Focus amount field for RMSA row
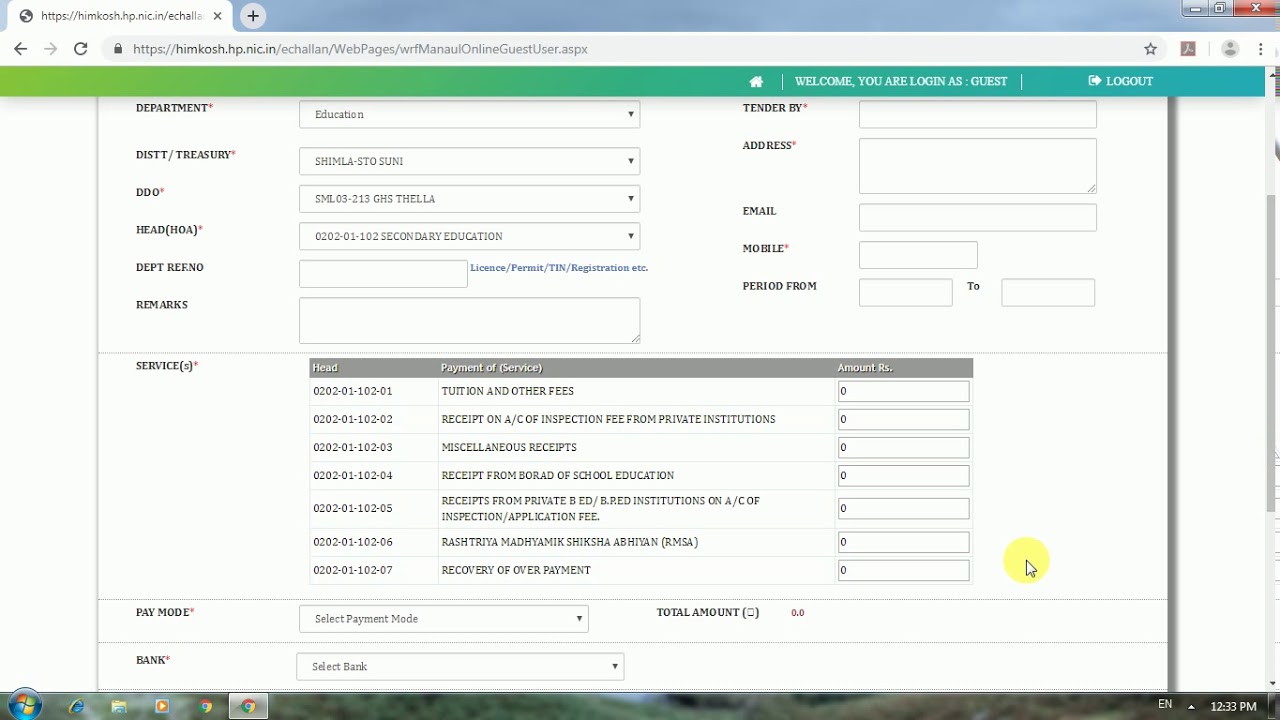Viewport: 1280px width, 720px height. (903, 542)
